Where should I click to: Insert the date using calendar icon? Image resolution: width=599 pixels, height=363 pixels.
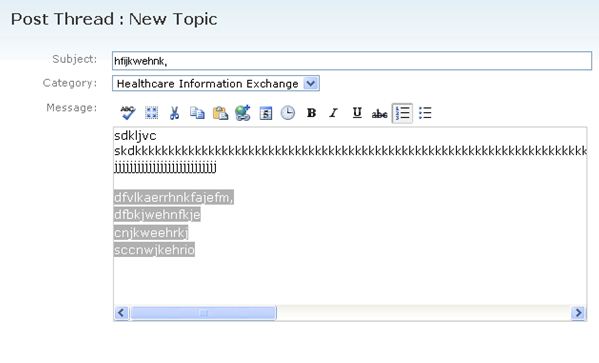266,113
